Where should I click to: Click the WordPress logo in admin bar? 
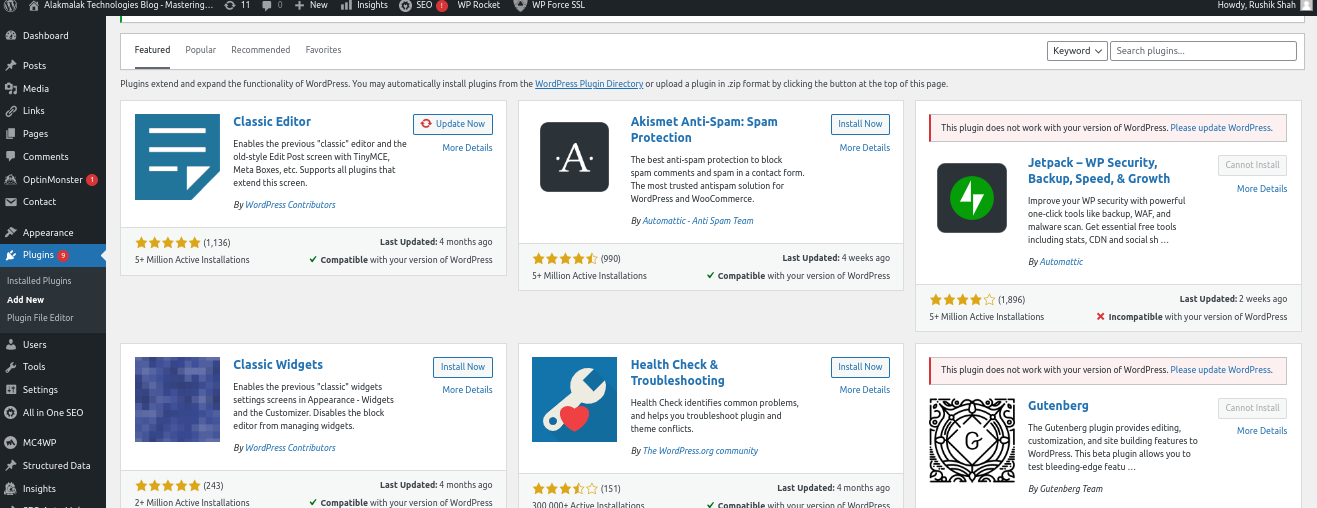12,5
